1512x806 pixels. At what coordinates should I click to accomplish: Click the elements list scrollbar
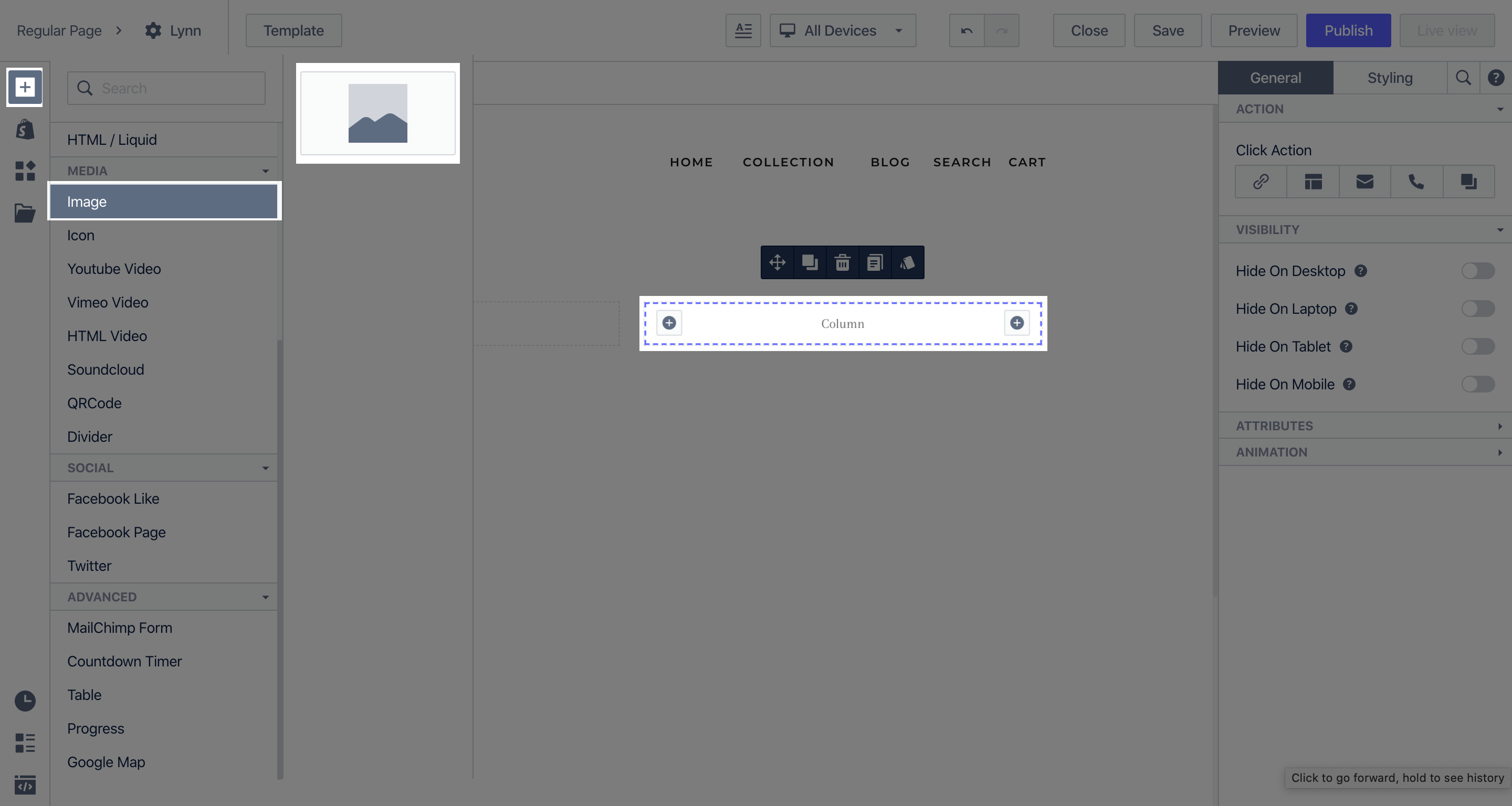click(x=280, y=559)
